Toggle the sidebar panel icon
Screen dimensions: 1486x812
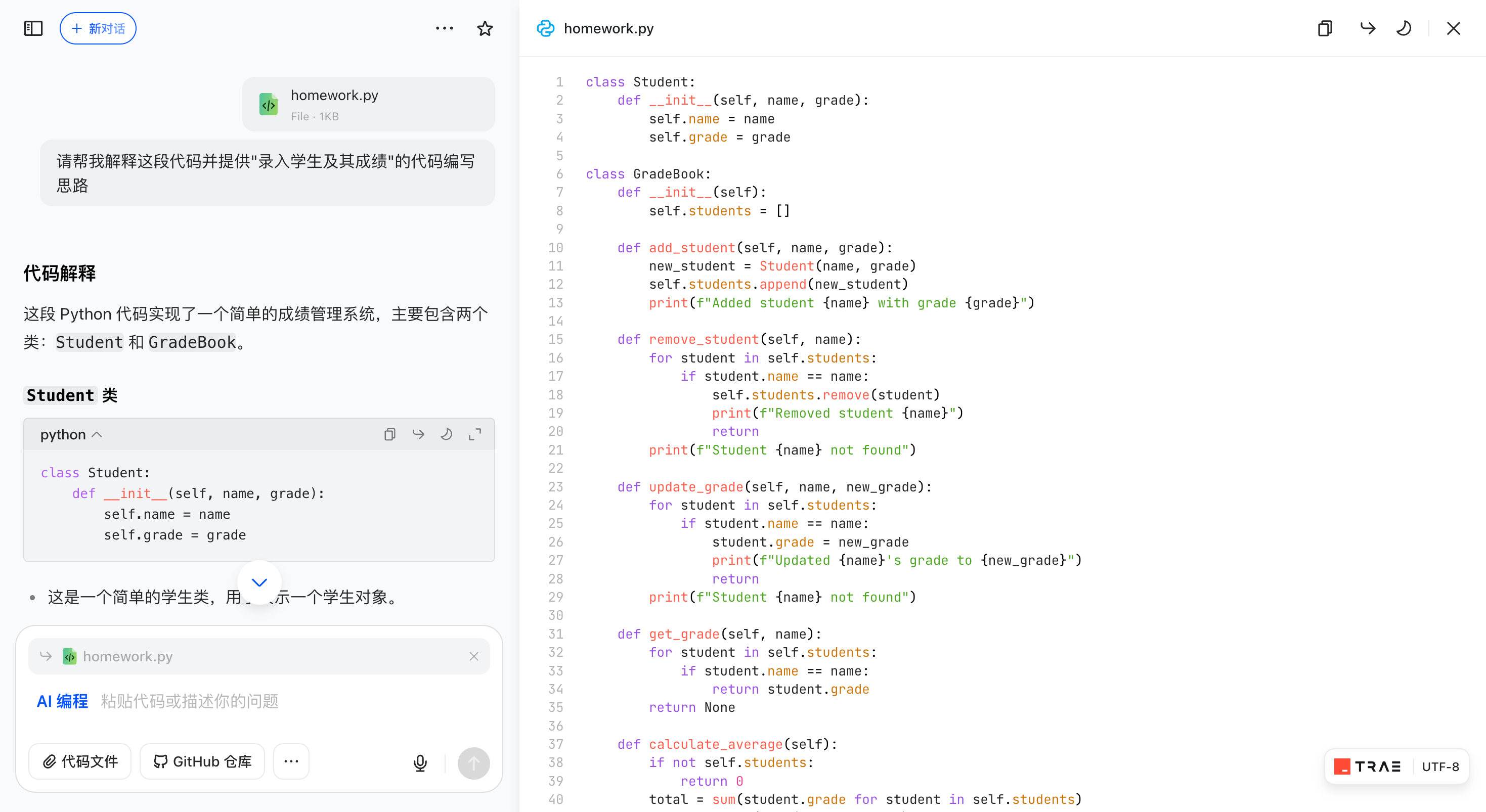pos(33,28)
